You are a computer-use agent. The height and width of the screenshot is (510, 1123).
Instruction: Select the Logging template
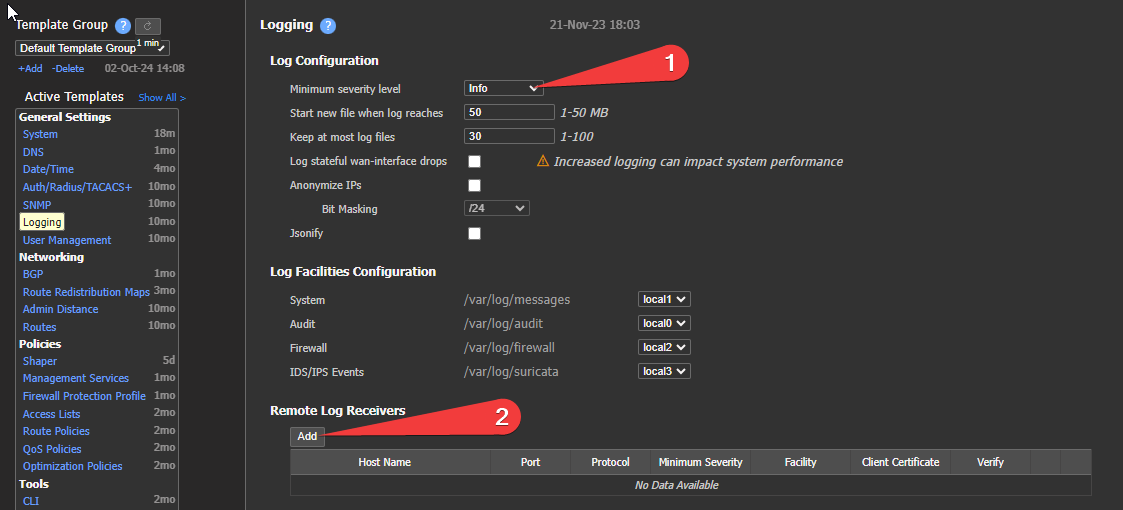42,222
